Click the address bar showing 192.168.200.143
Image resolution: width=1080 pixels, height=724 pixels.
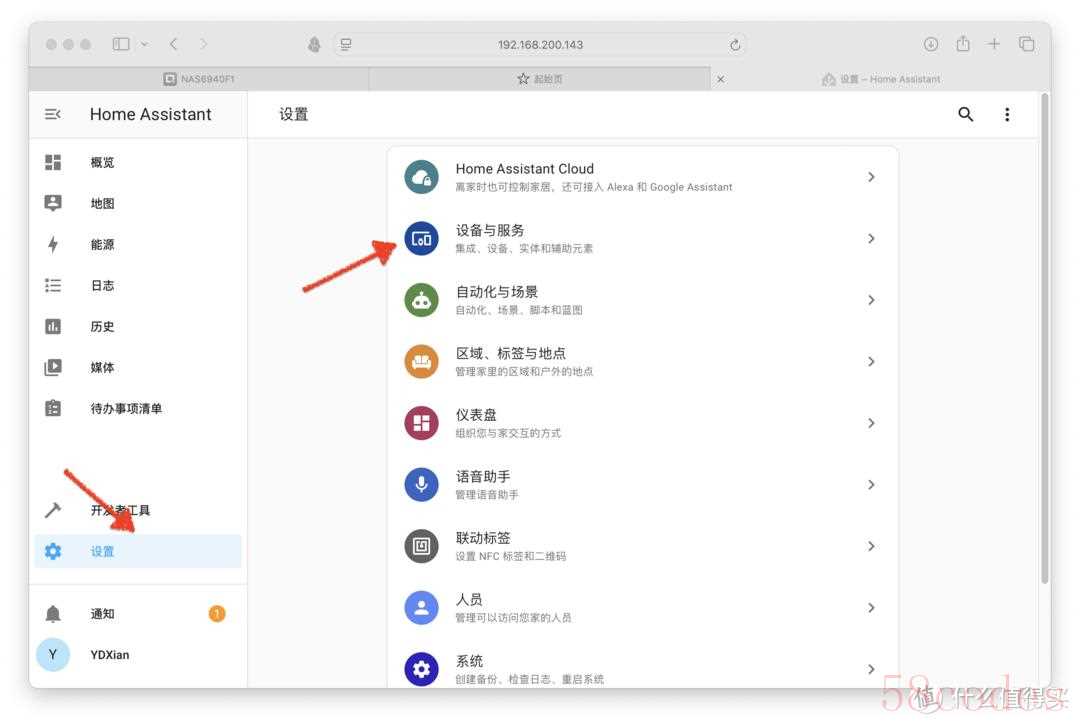tap(540, 45)
